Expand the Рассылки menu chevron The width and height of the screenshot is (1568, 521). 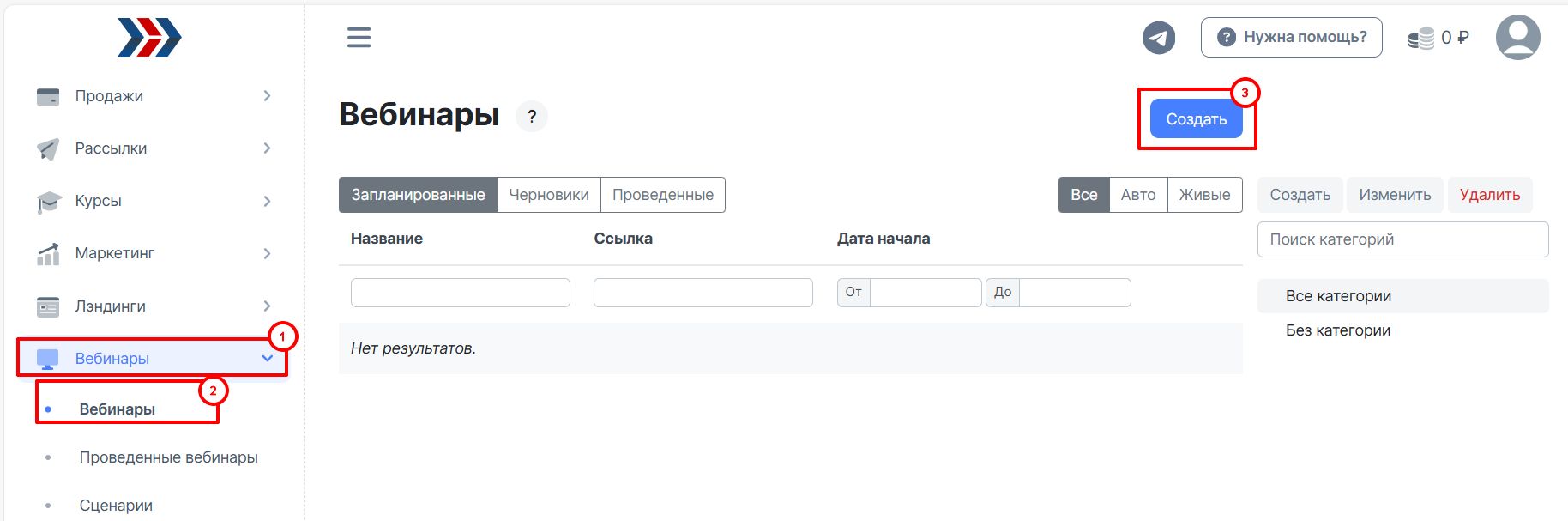[x=267, y=148]
